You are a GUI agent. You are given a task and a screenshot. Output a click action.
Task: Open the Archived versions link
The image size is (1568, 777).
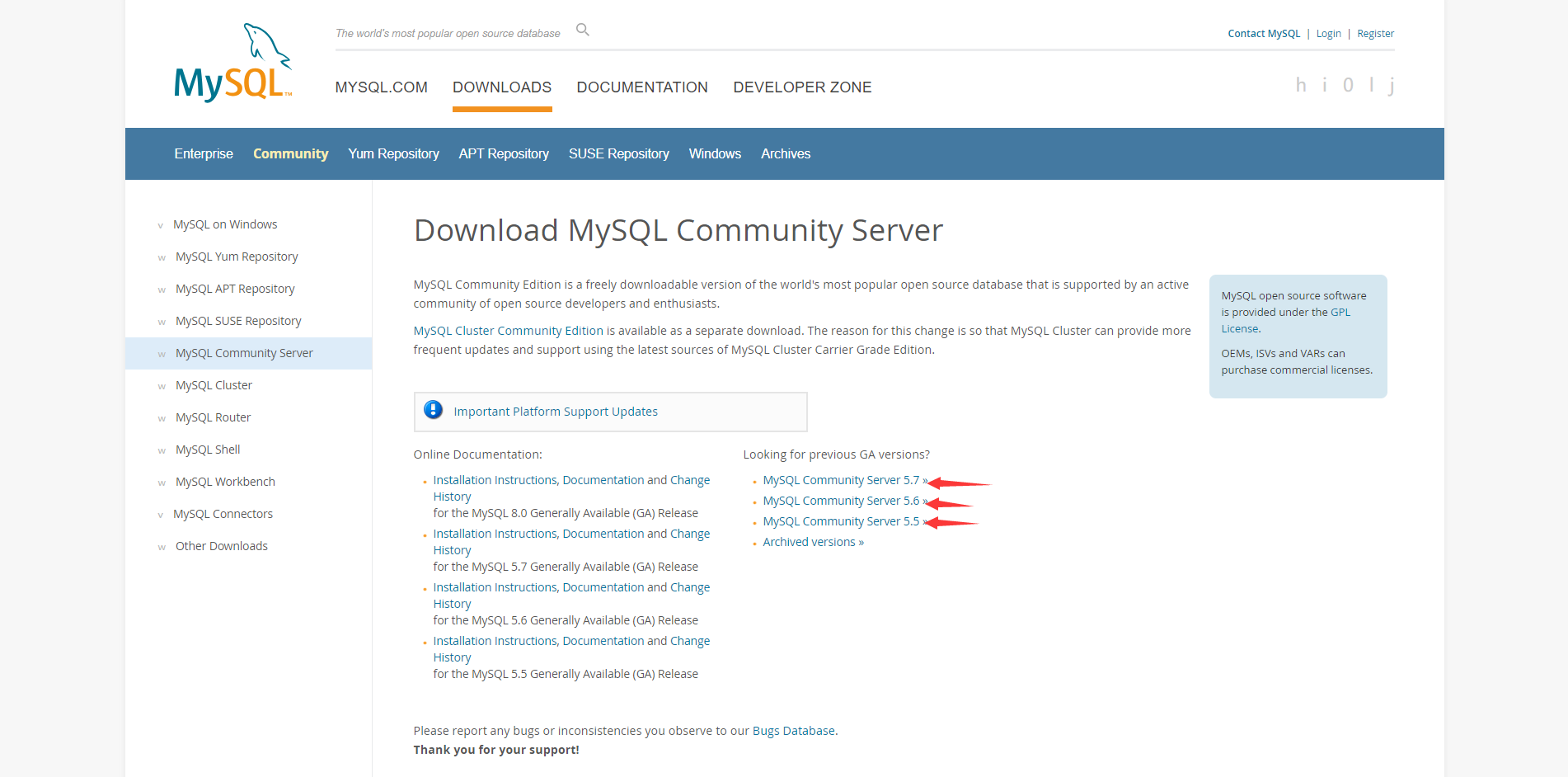(812, 542)
